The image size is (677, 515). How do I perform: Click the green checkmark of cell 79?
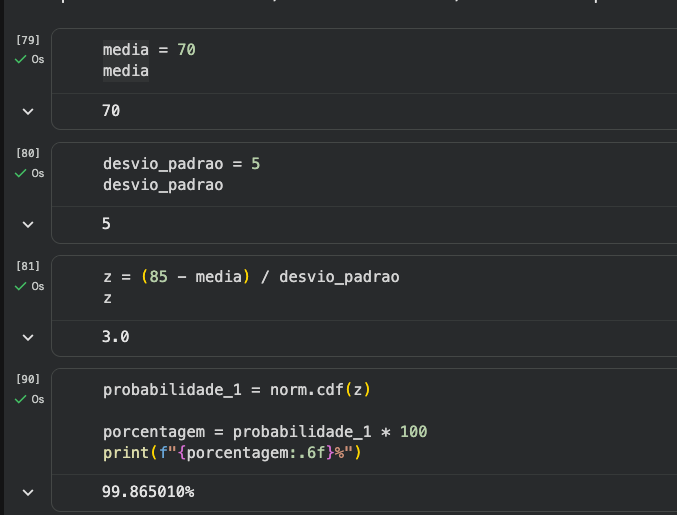[20, 60]
